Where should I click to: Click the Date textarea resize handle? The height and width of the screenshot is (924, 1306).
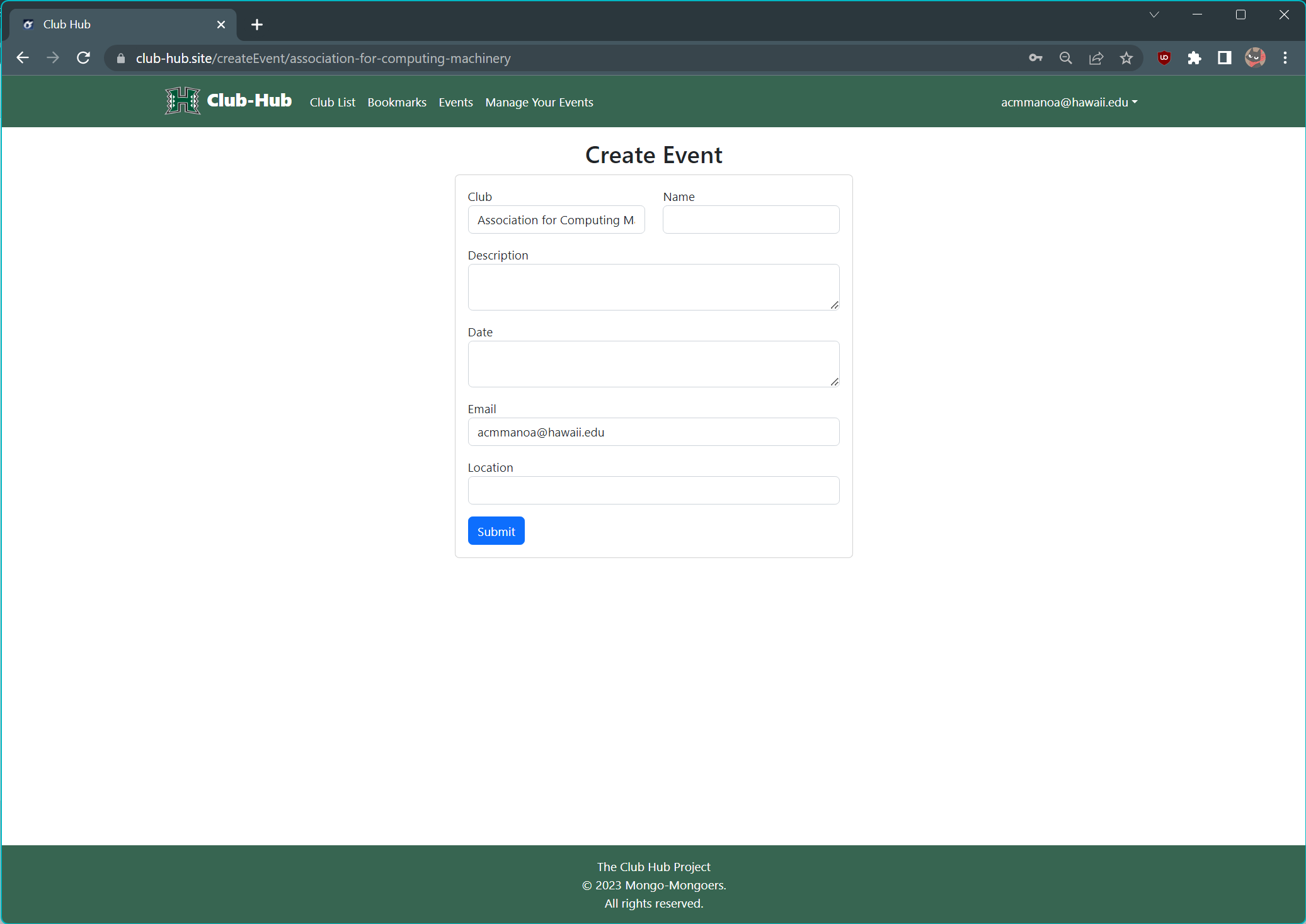click(834, 382)
